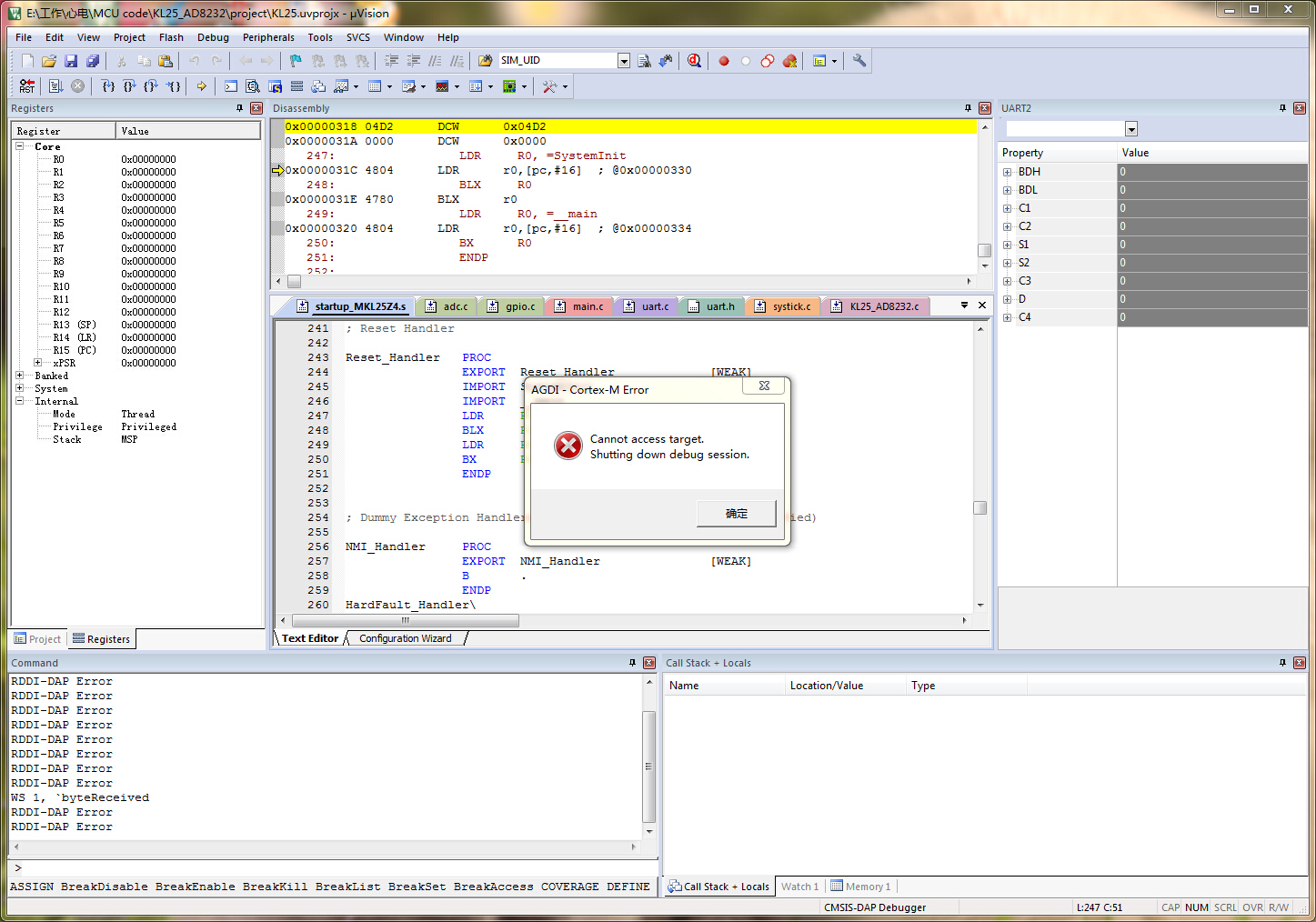Switch to the main.c tab
The image size is (1316, 922).
pyautogui.click(x=580, y=306)
